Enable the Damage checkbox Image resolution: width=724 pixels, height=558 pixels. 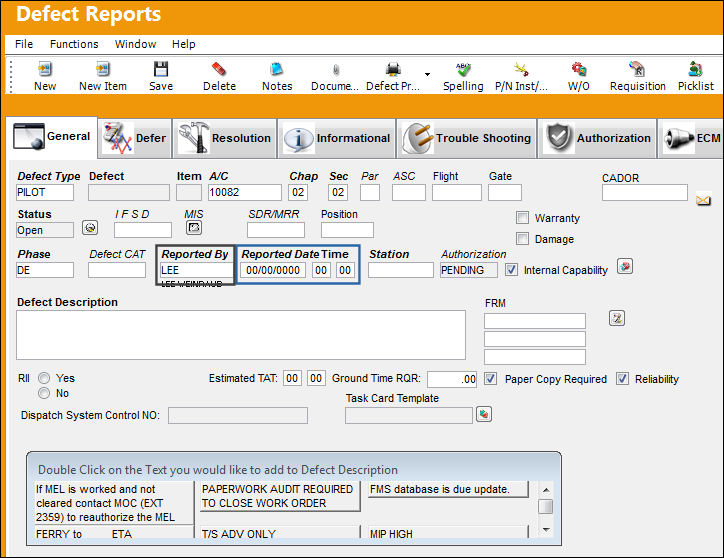tap(522, 238)
